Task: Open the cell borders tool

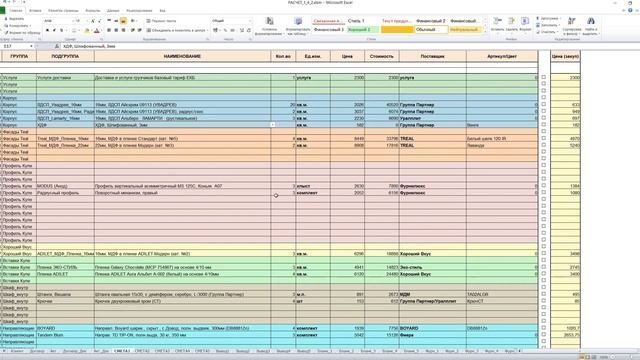Action: 74,31
